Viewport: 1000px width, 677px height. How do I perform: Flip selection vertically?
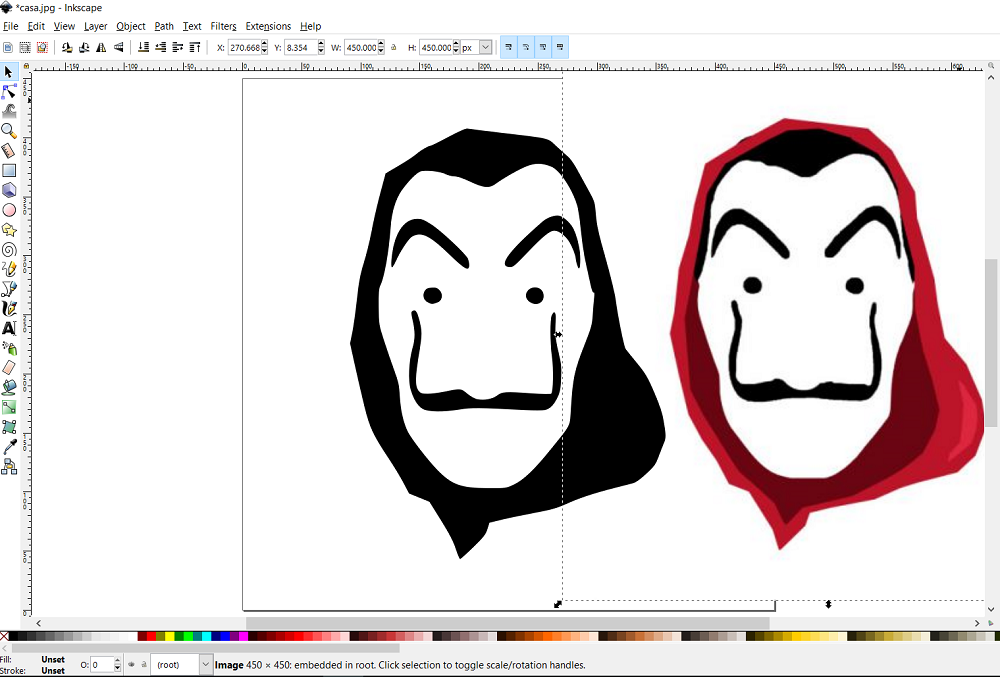pos(119,47)
